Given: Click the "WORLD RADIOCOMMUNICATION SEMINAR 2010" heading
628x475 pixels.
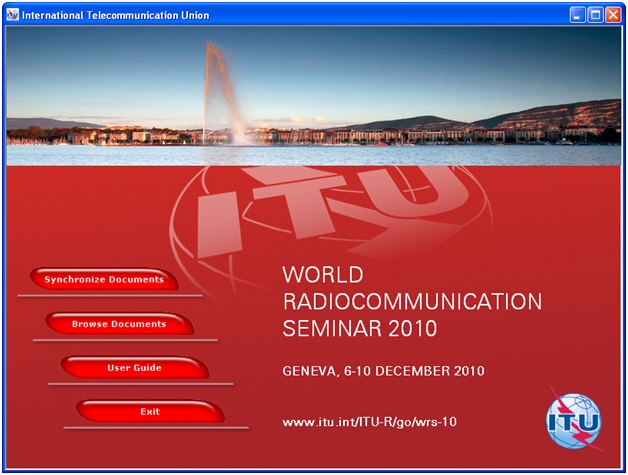Looking at the screenshot, I should 413,302.
